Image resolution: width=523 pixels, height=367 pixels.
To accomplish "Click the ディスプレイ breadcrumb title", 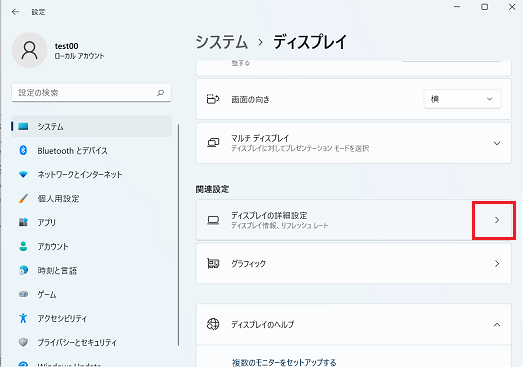I will tap(310, 42).
